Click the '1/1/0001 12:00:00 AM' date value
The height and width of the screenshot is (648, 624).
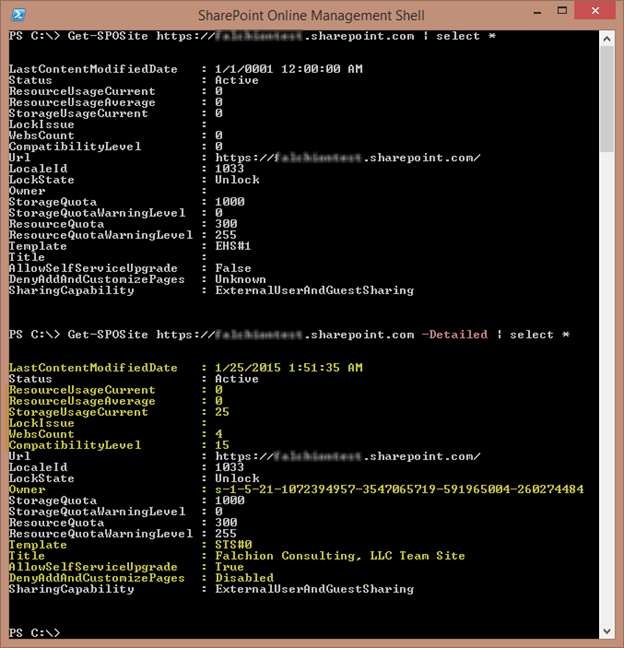point(289,69)
